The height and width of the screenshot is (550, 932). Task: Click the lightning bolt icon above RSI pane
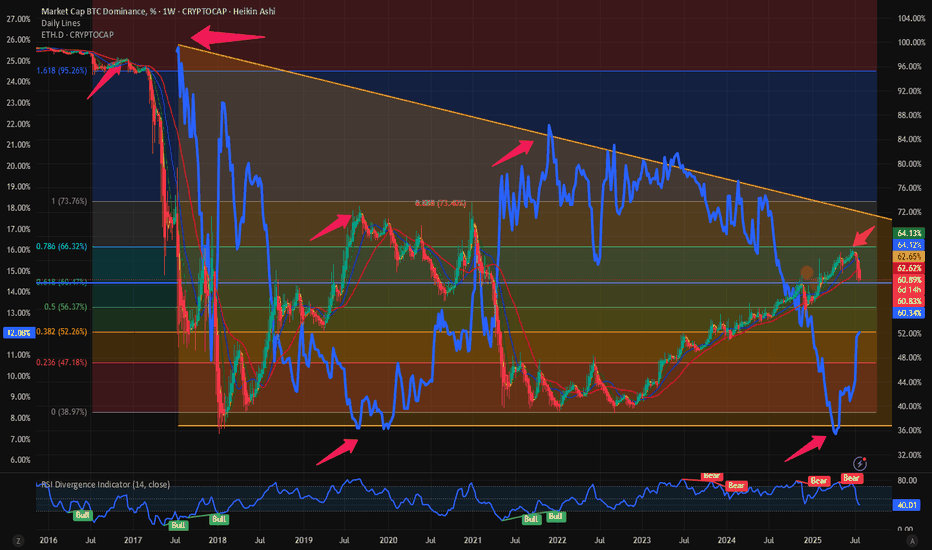pyautogui.click(x=859, y=463)
